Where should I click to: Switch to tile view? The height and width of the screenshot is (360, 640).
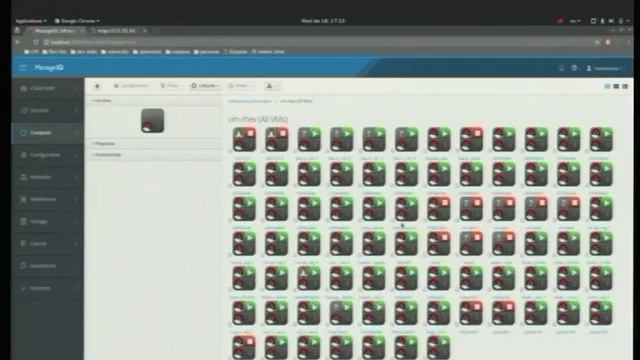616,86
